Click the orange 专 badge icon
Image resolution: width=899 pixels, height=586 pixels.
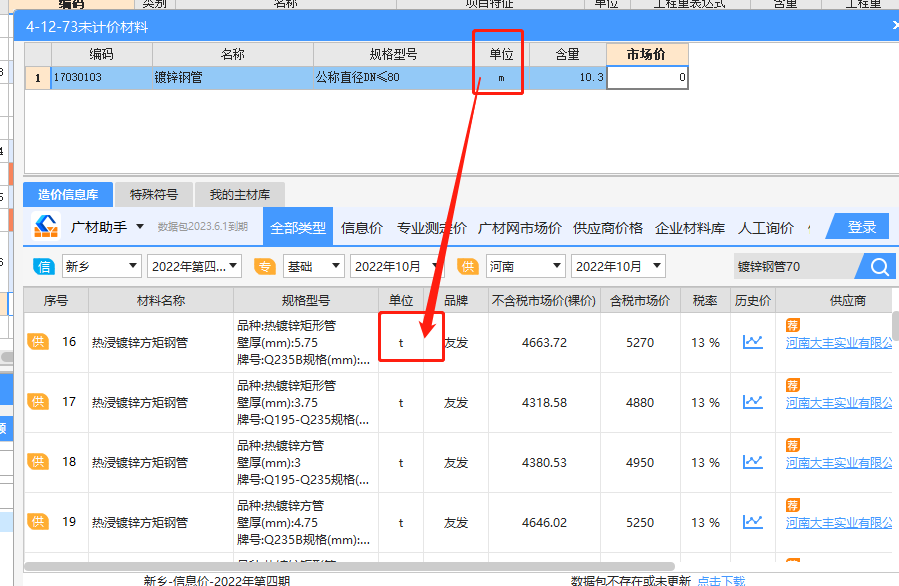(x=264, y=267)
